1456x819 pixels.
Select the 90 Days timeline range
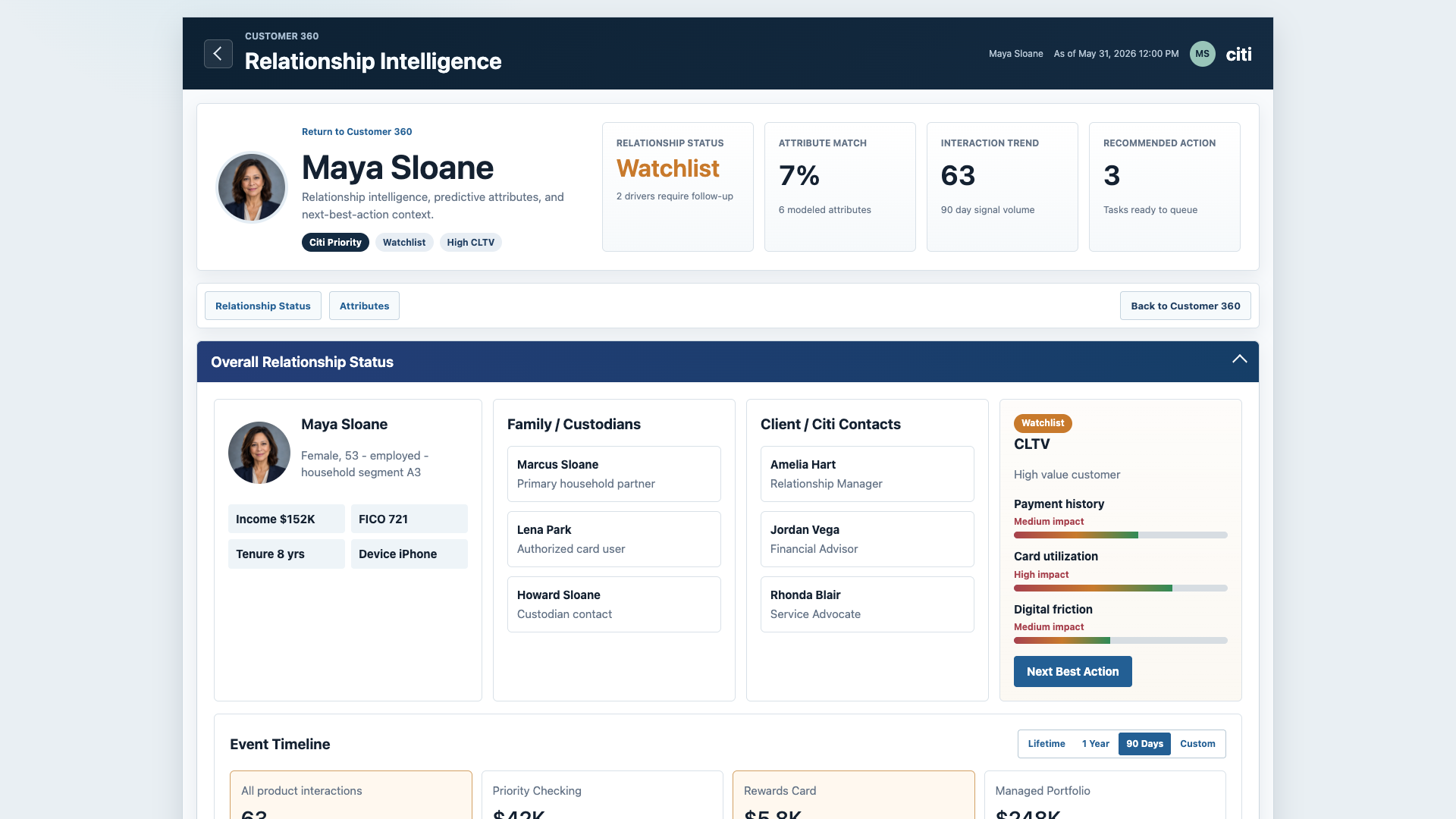[x=1144, y=743]
